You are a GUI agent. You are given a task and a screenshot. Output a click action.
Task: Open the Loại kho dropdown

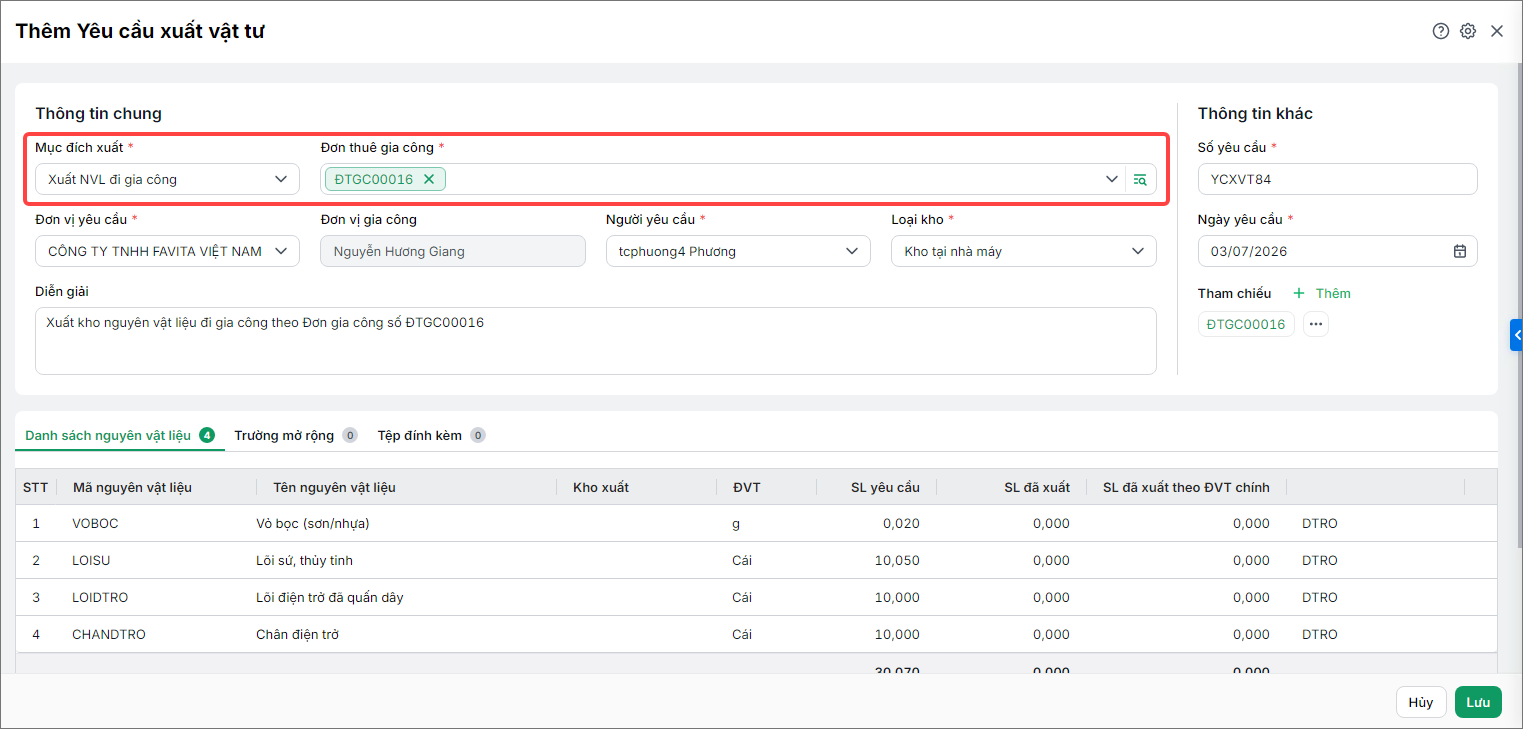click(1024, 251)
